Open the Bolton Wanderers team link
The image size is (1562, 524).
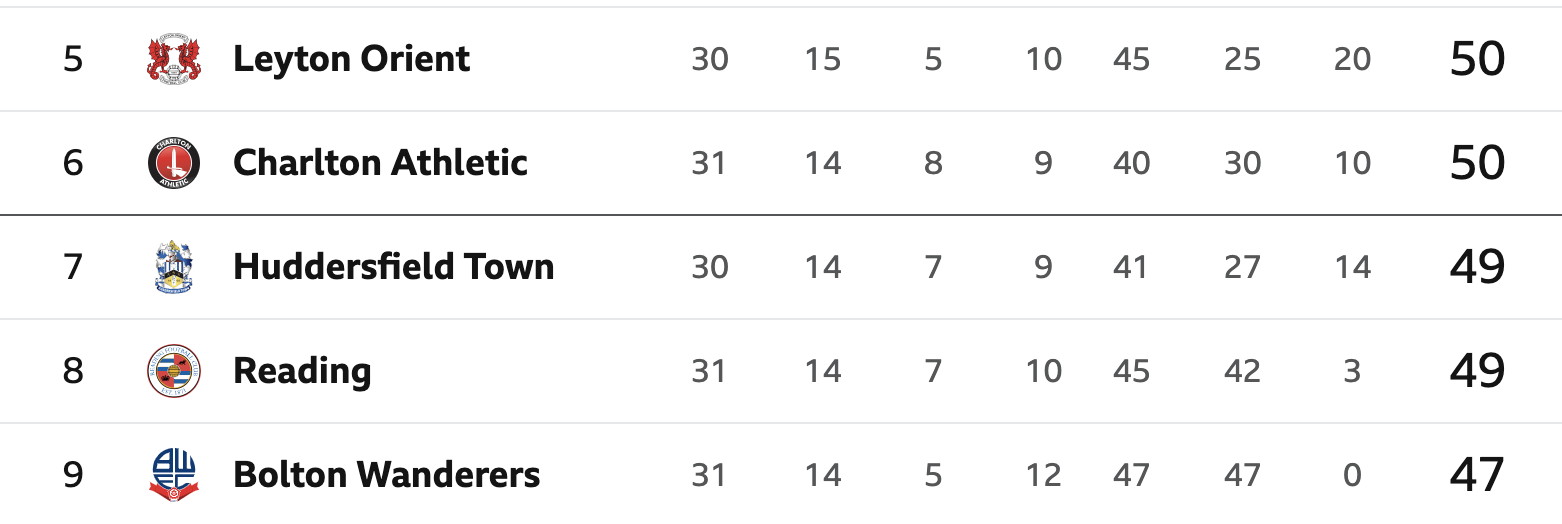(386, 475)
